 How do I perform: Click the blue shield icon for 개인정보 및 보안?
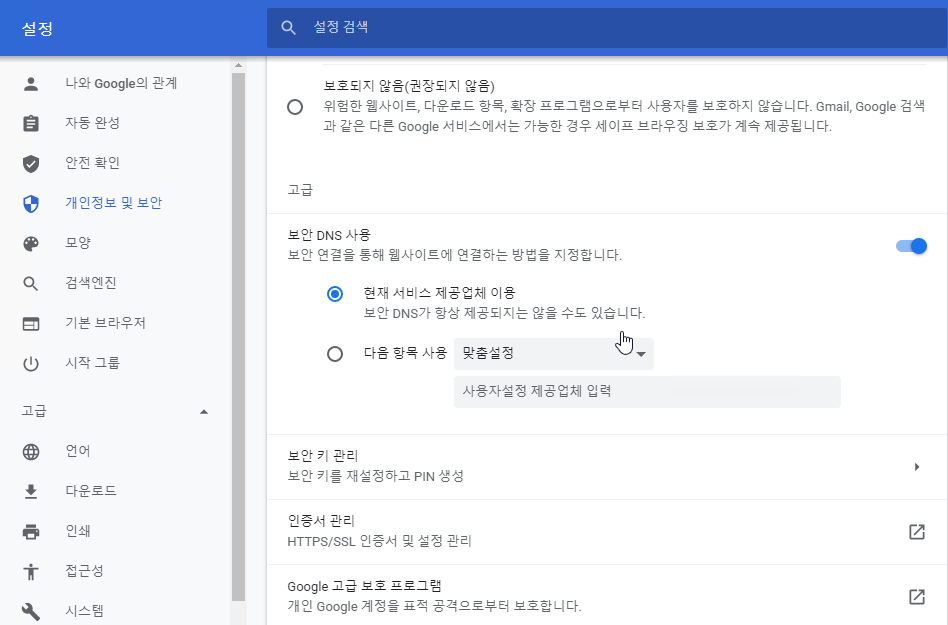coord(31,204)
